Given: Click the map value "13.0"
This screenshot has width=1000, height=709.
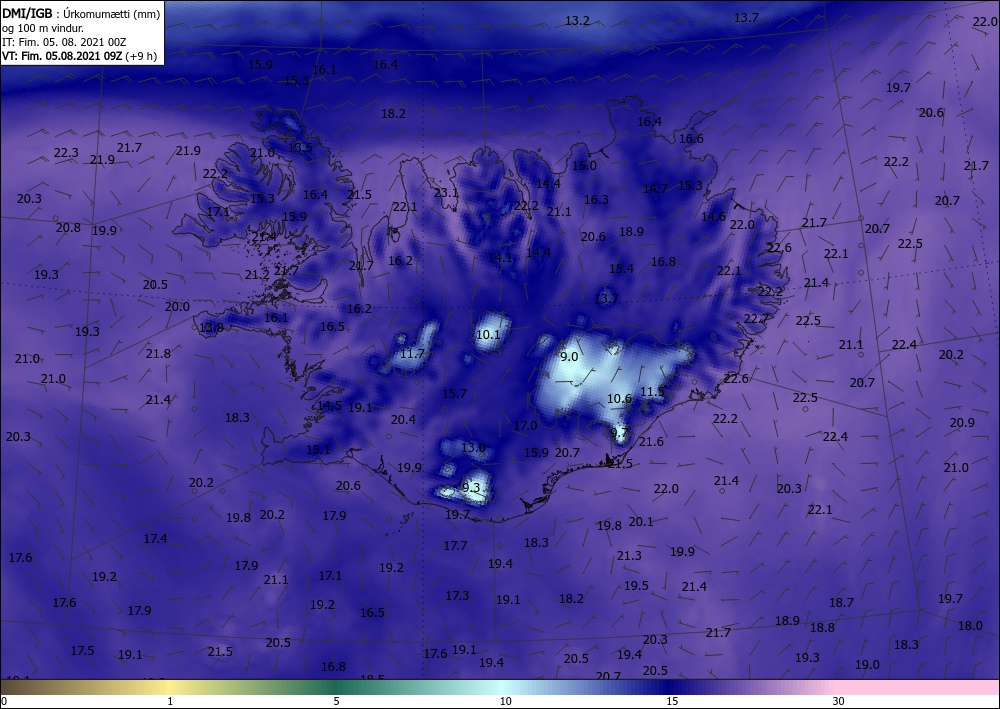Looking at the screenshot, I should [473, 448].
